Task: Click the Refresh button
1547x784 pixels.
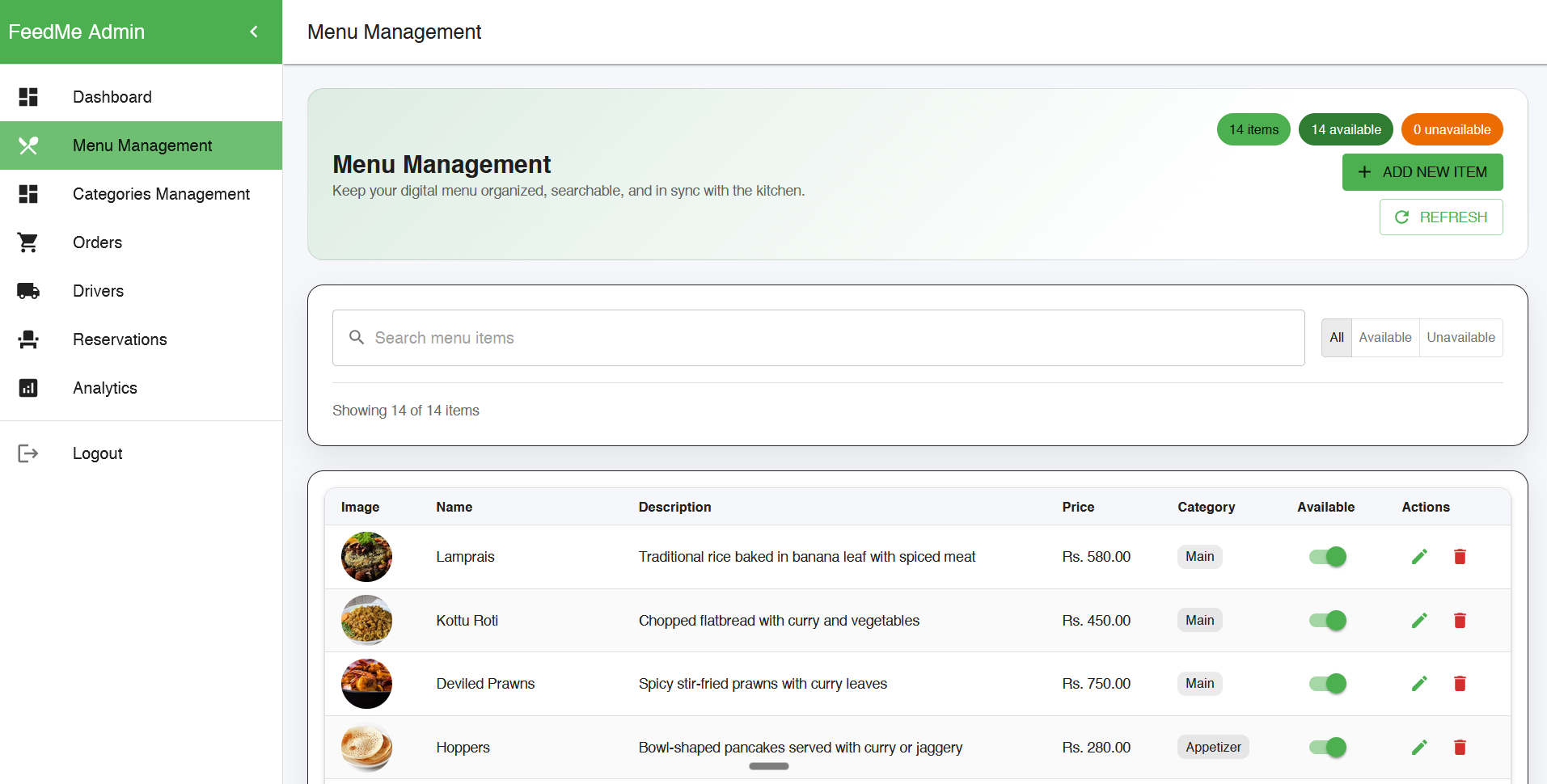Action: coord(1440,217)
